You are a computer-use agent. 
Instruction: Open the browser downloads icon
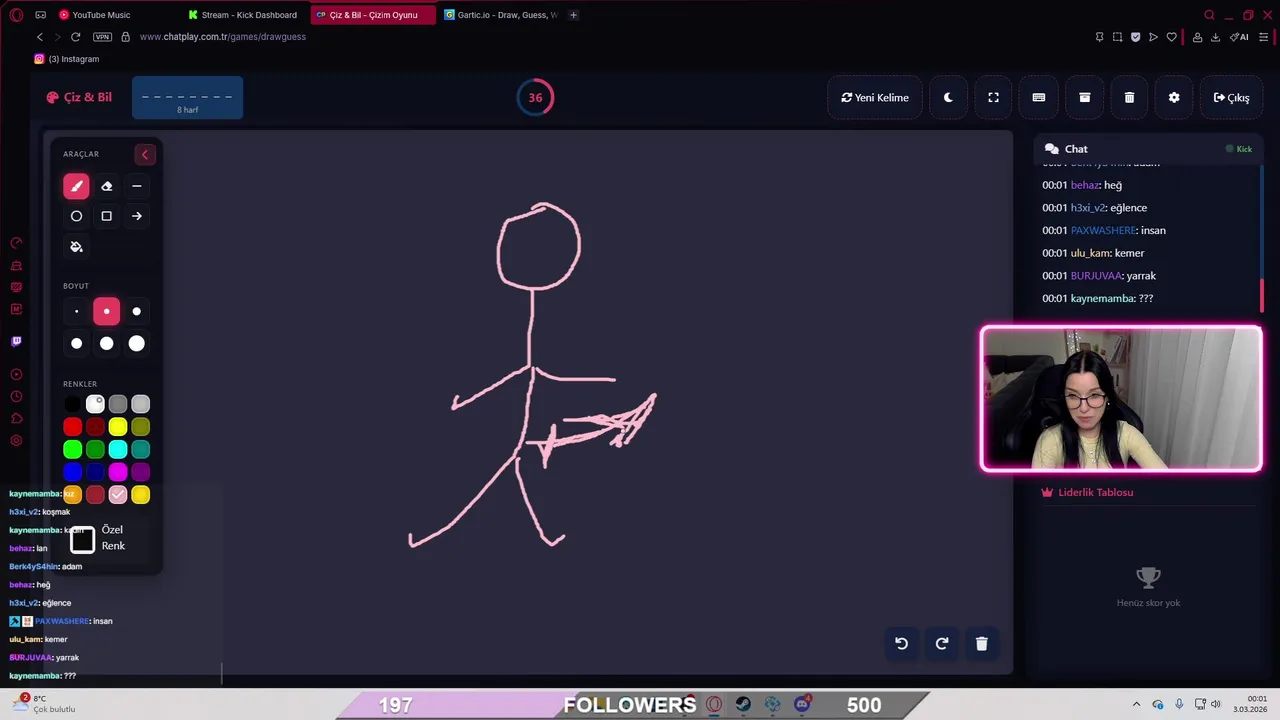pyautogui.click(x=1216, y=37)
